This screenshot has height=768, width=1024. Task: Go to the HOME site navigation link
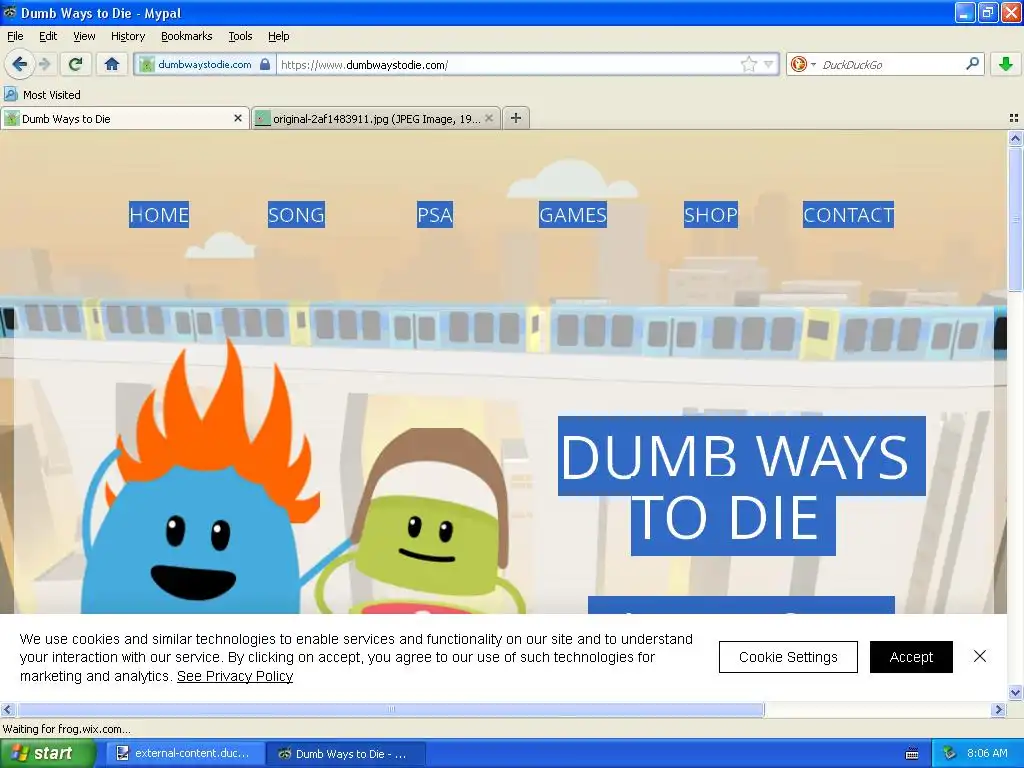tap(159, 215)
